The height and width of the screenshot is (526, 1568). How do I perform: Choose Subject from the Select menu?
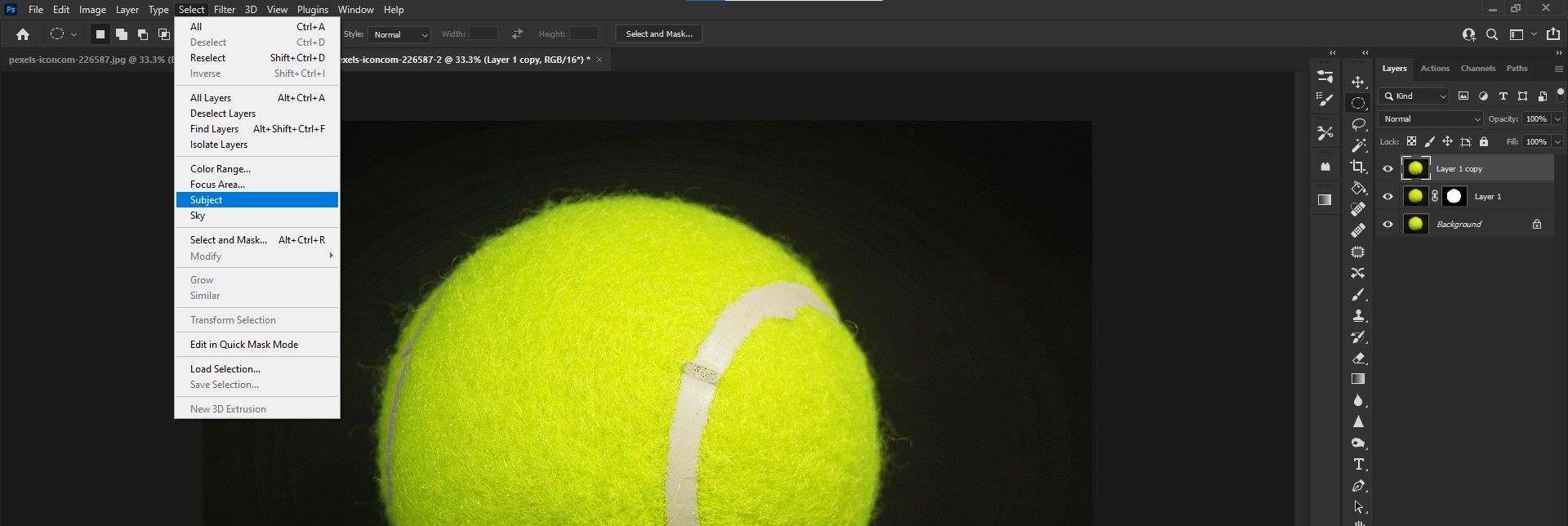(257, 200)
